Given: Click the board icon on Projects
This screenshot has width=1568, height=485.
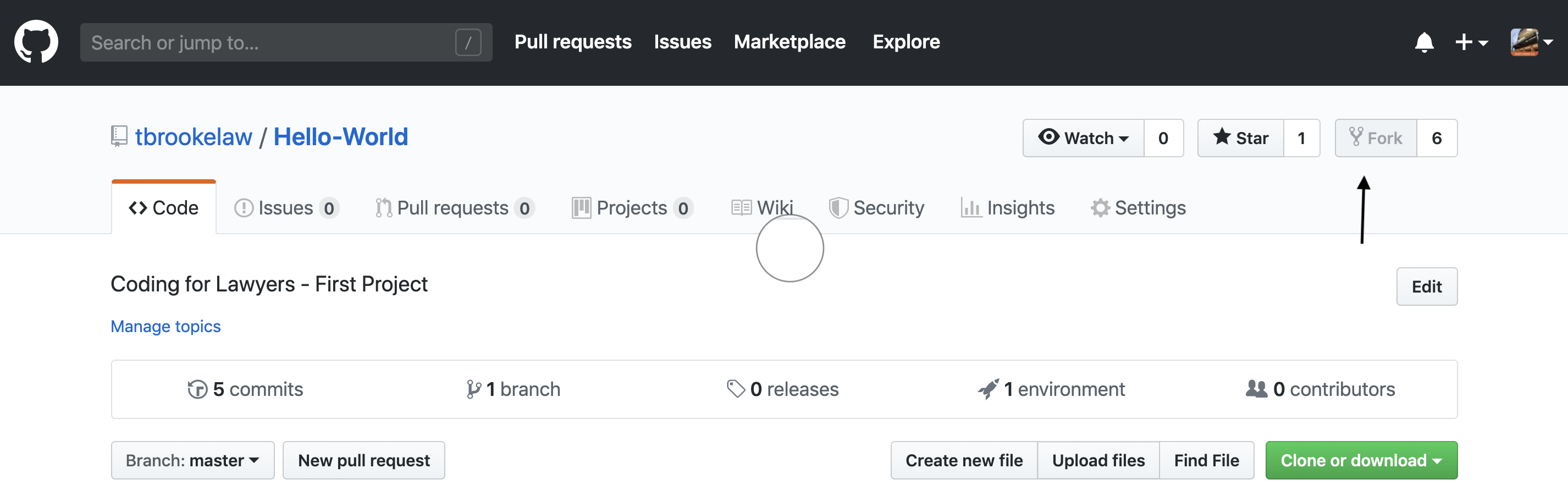Looking at the screenshot, I should click(x=581, y=208).
